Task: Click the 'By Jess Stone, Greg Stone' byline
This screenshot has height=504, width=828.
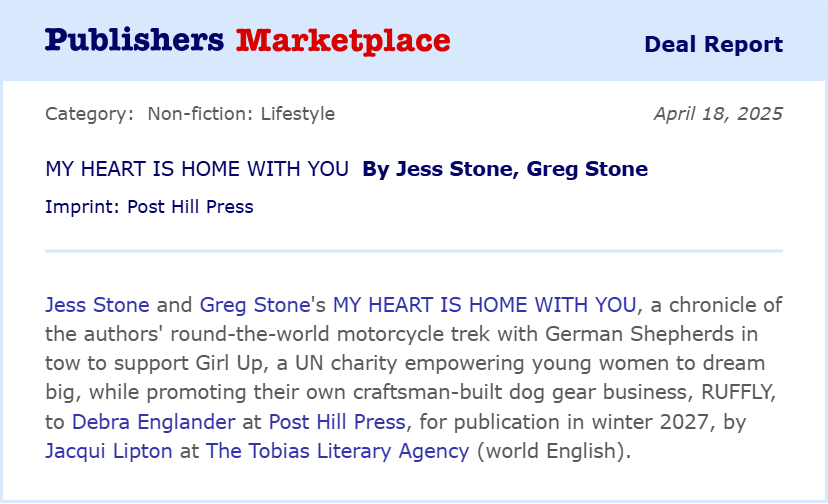Action: tap(505, 169)
